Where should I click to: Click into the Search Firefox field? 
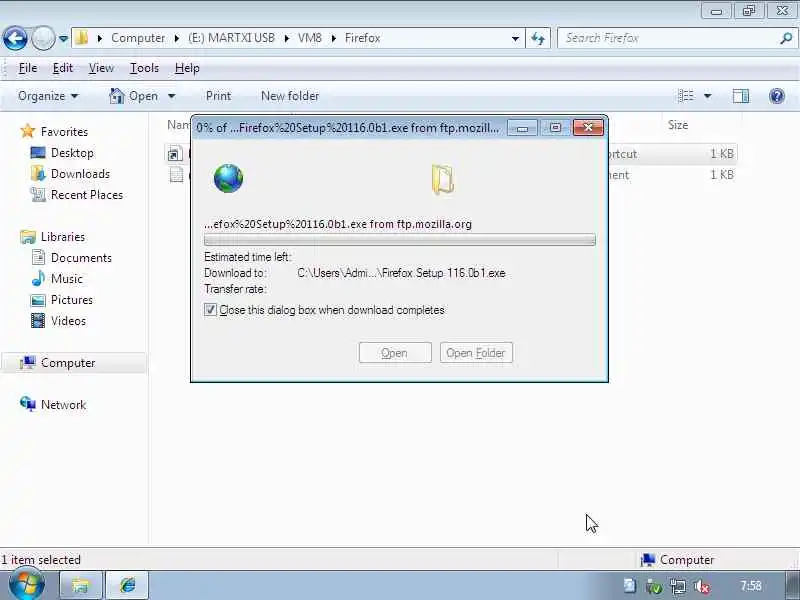[668, 38]
